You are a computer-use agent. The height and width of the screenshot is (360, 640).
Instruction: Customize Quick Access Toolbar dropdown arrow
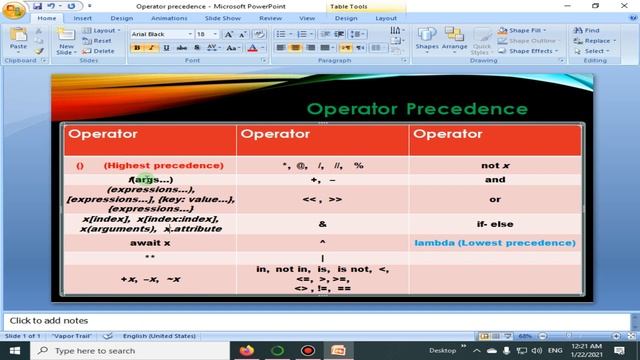pos(89,6)
